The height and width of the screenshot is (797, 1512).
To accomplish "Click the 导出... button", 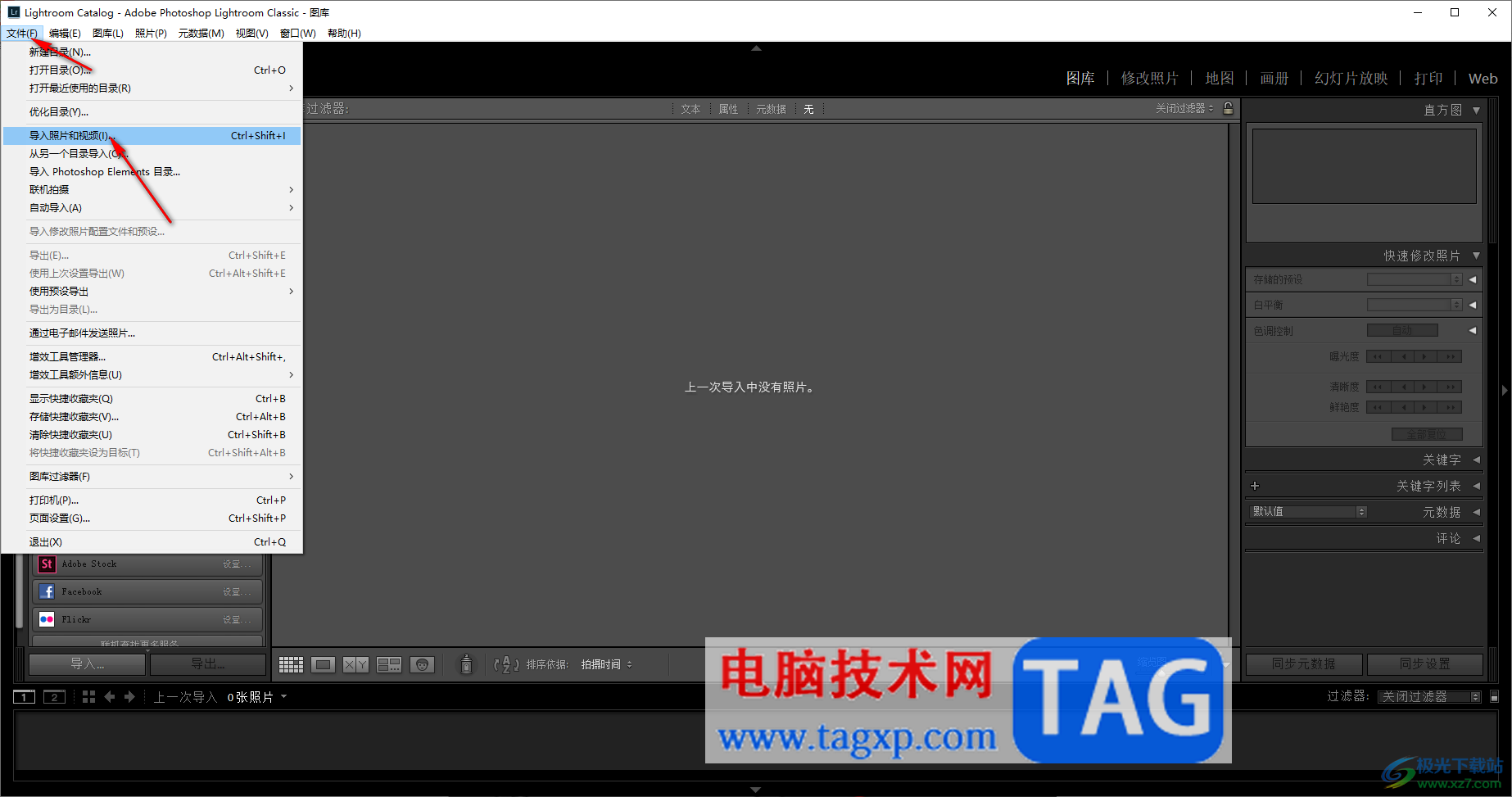I will point(208,664).
